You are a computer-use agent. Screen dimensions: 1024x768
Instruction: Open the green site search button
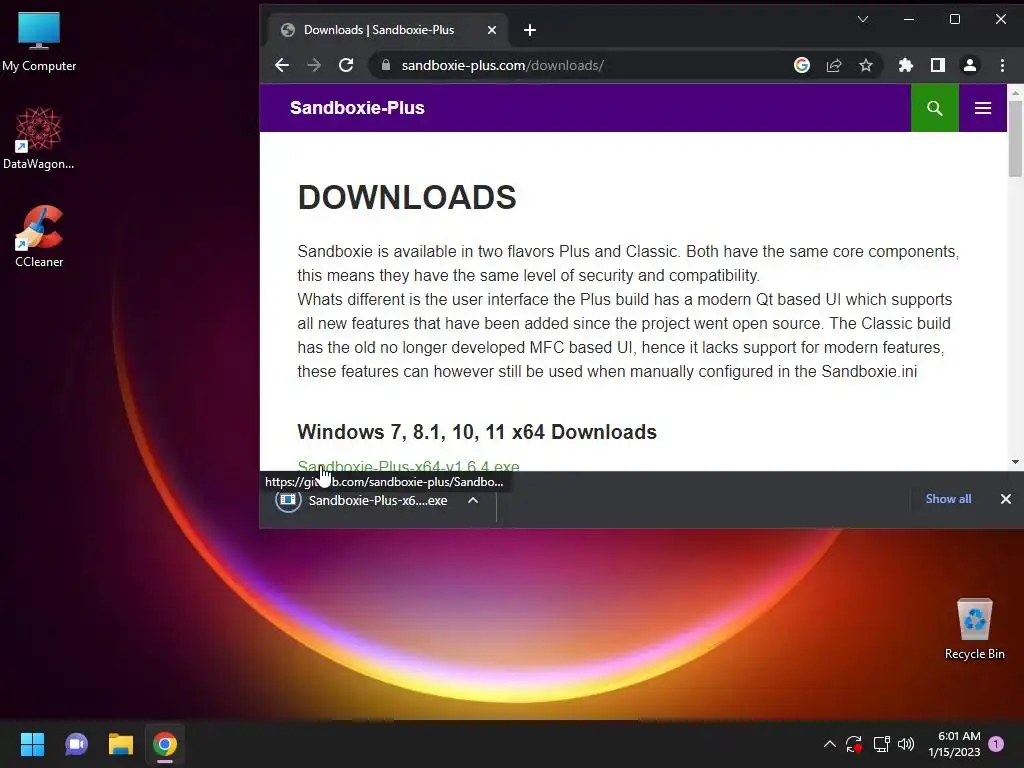pyautogui.click(x=935, y=108)
